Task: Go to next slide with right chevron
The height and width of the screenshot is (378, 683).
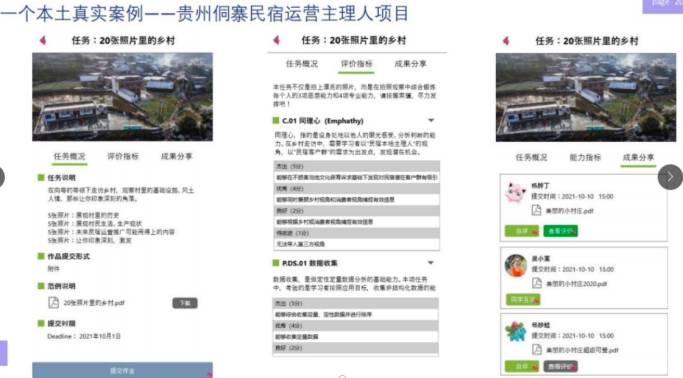Action: pyautogui.click(x=670, y=177)
